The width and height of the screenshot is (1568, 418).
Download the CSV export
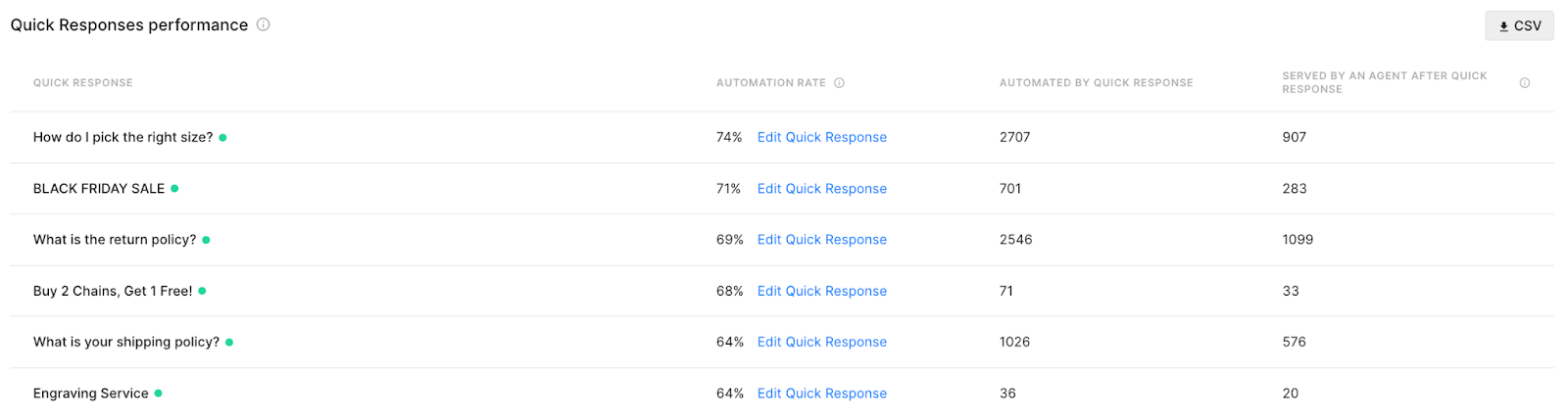click(x=1519, y=26)
